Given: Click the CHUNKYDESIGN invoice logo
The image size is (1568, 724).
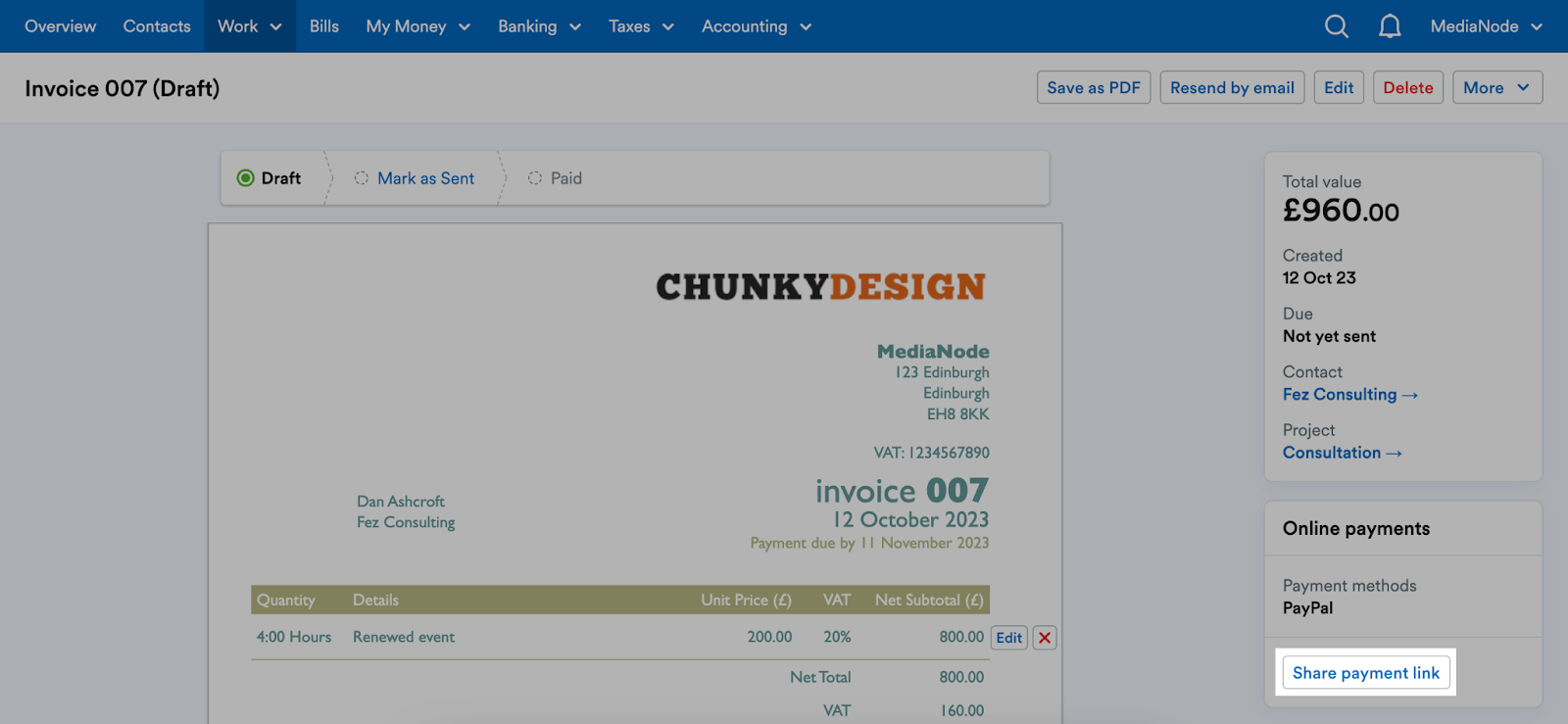Looking at the screenshot, I should tap(821, 287).
